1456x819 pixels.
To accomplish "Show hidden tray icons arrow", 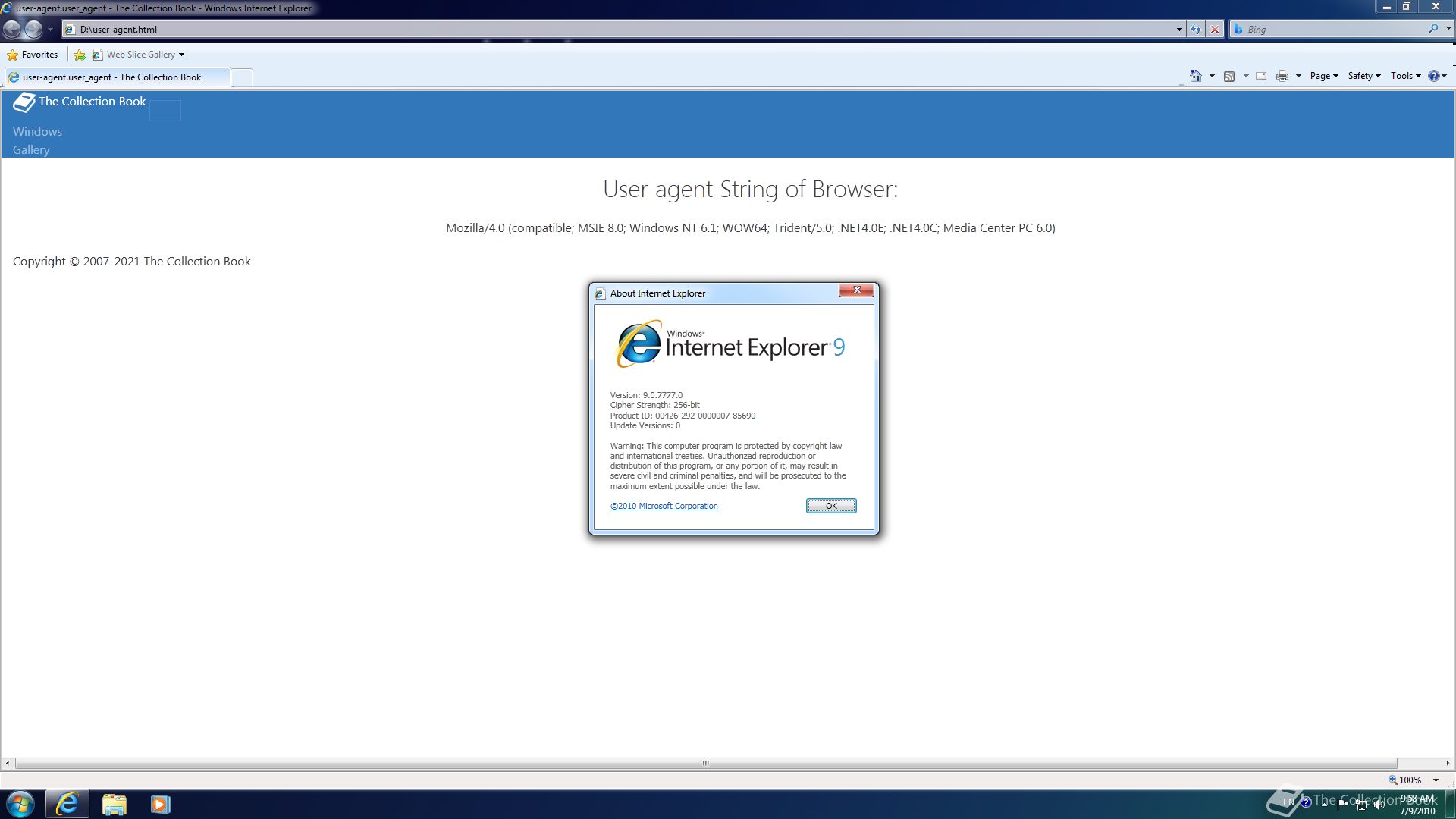I will tap(1325, 803).
